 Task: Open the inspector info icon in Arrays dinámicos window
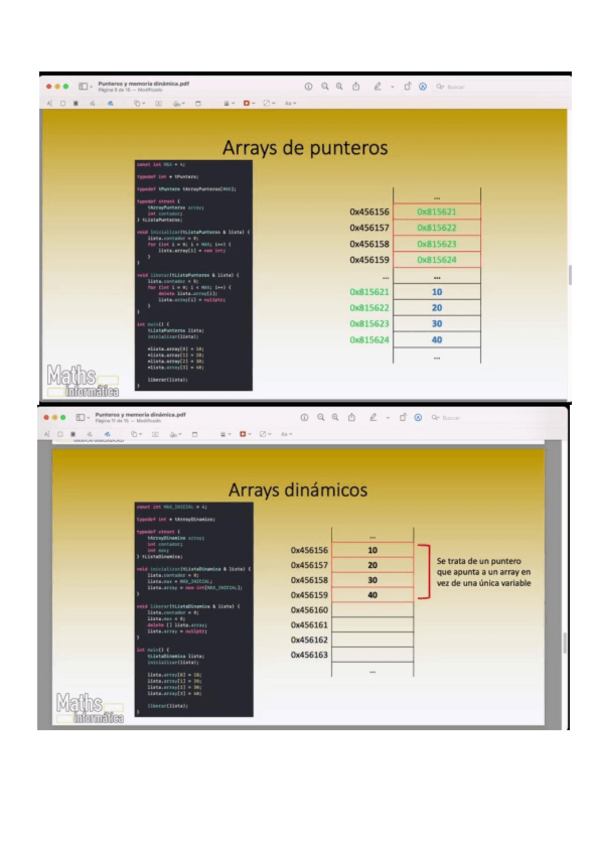pos(304,418)
